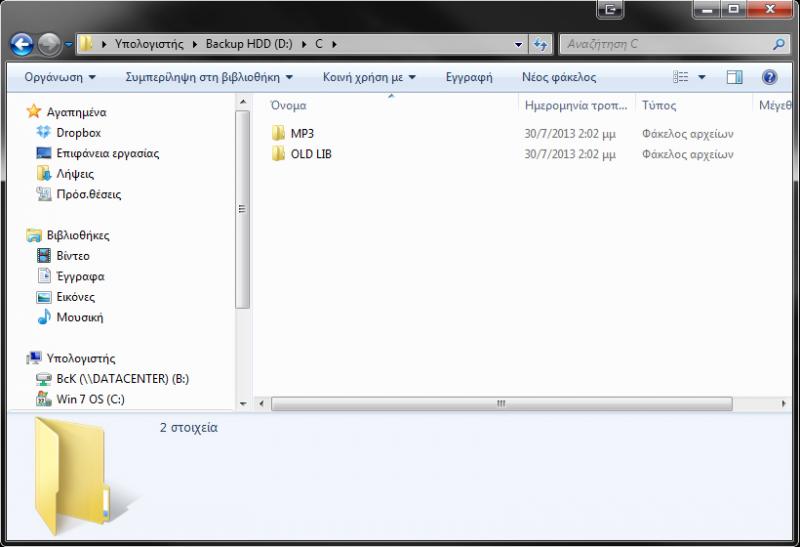Change view using the view icon
Image resolution: width=800 pixels, height=547 pixels.
pyautogui.click(x=681, y=77)
